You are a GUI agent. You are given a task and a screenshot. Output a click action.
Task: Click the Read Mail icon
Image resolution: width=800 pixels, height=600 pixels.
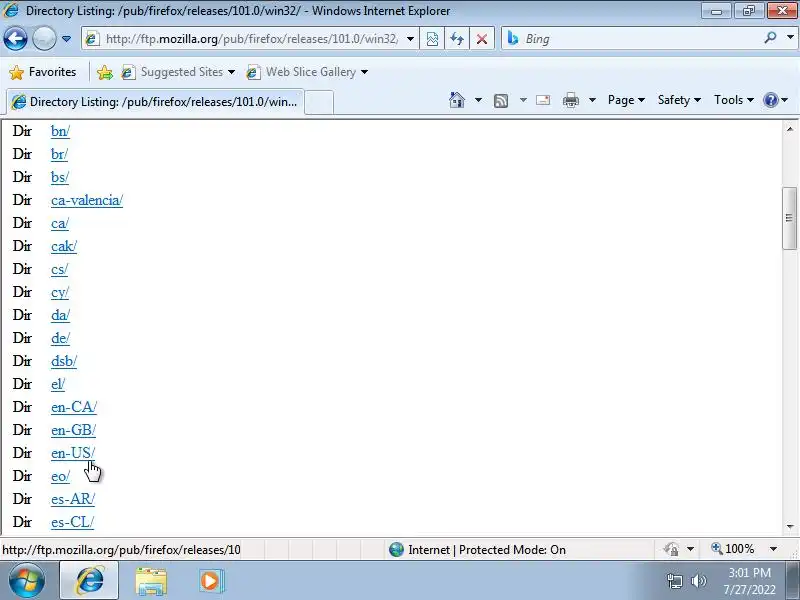coord(543,100)
